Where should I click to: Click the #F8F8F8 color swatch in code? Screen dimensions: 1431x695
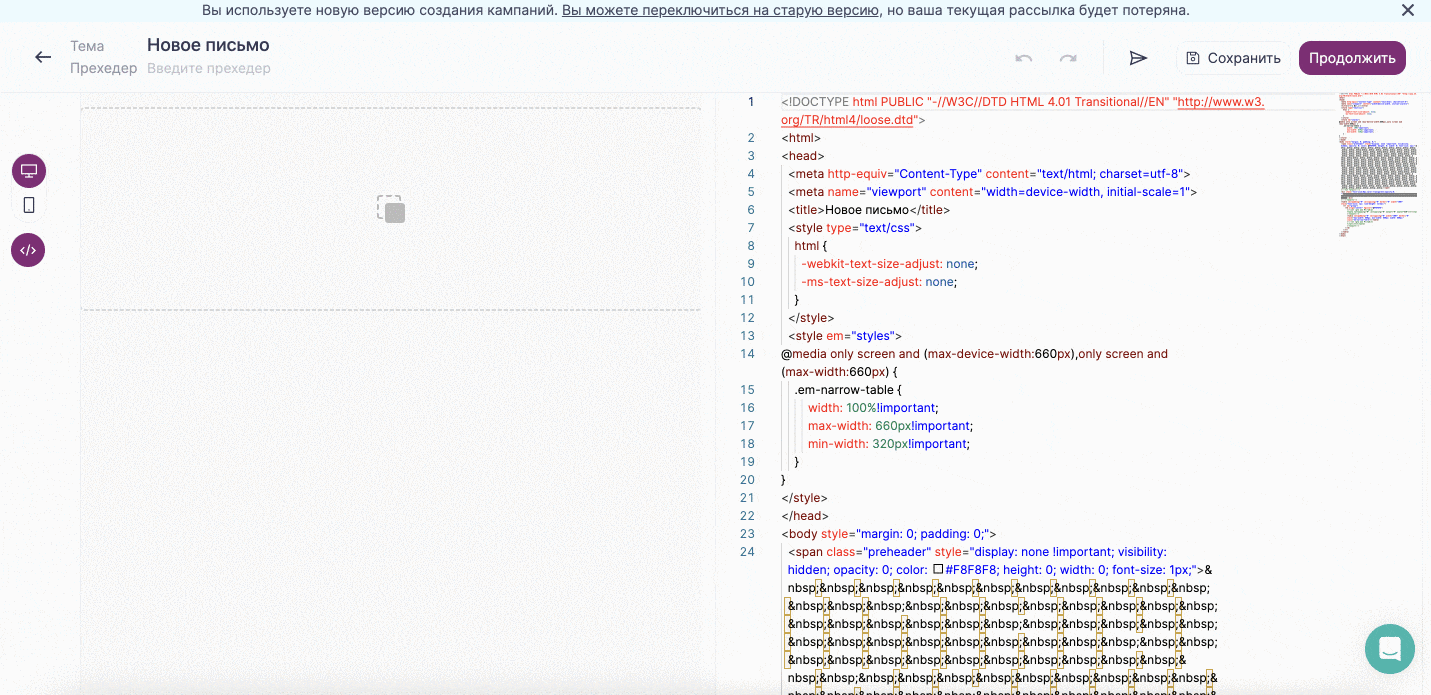click(938, 570)
